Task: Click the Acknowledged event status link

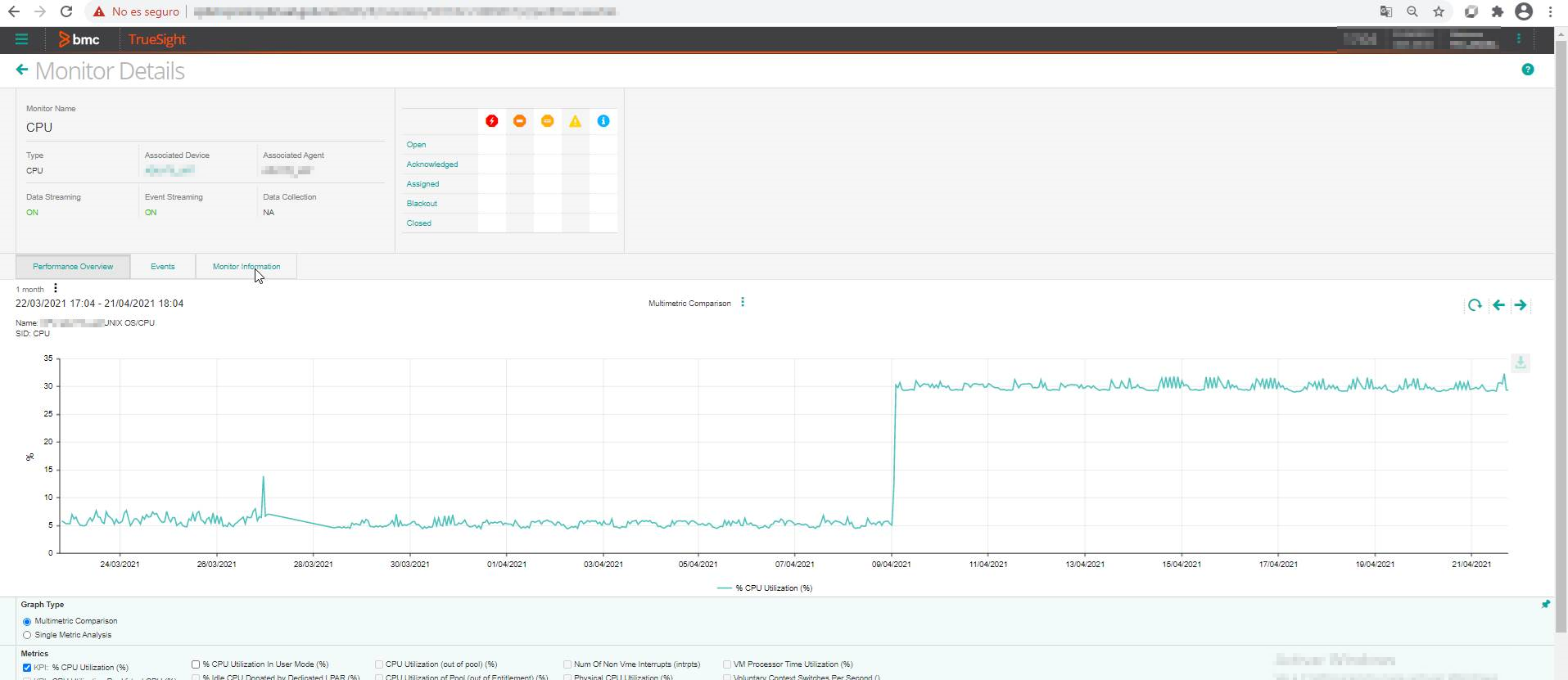Action: coord(432,164)
